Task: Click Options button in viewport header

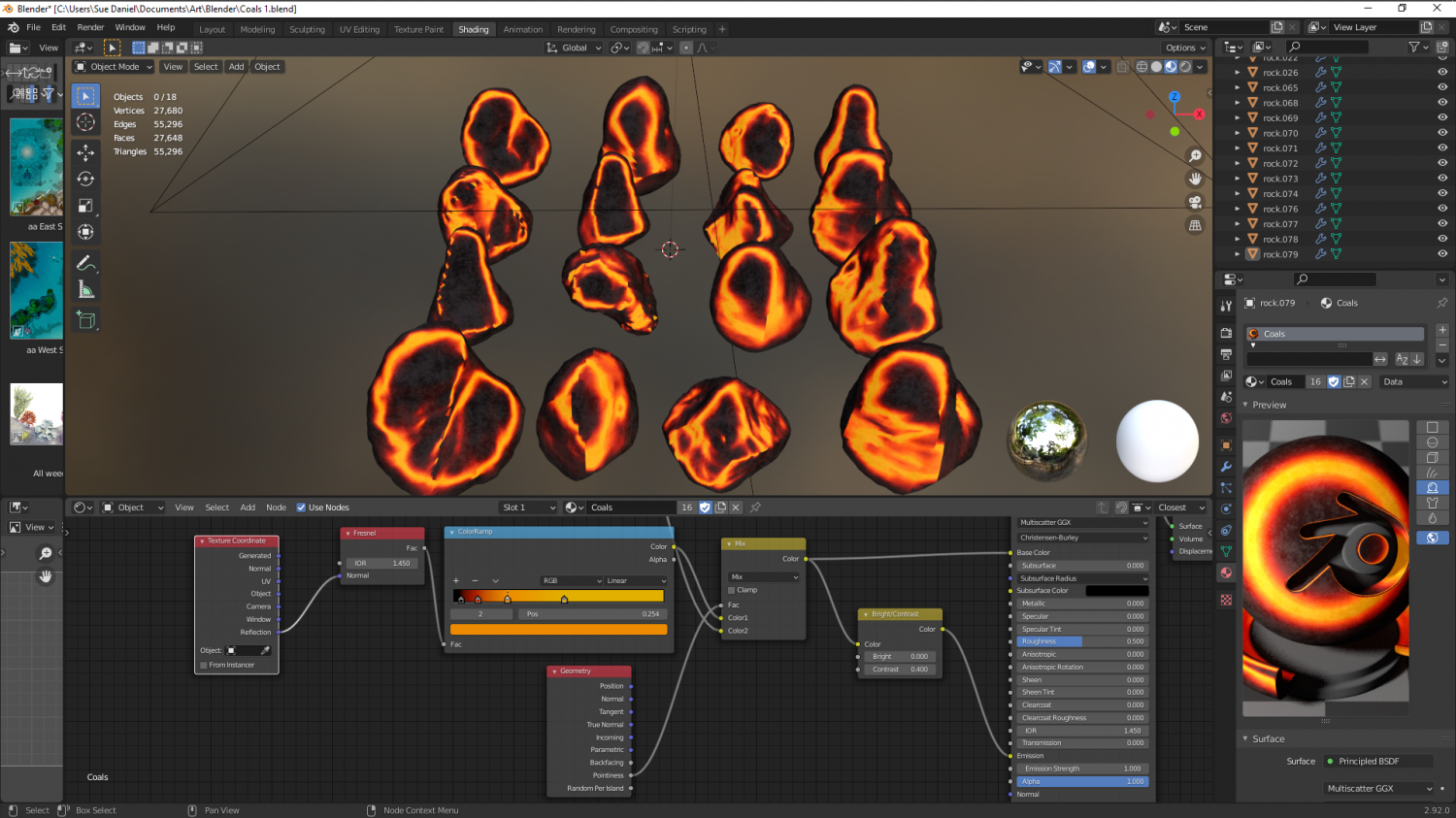Action: pyautogui.click(x=1185, y=48)
